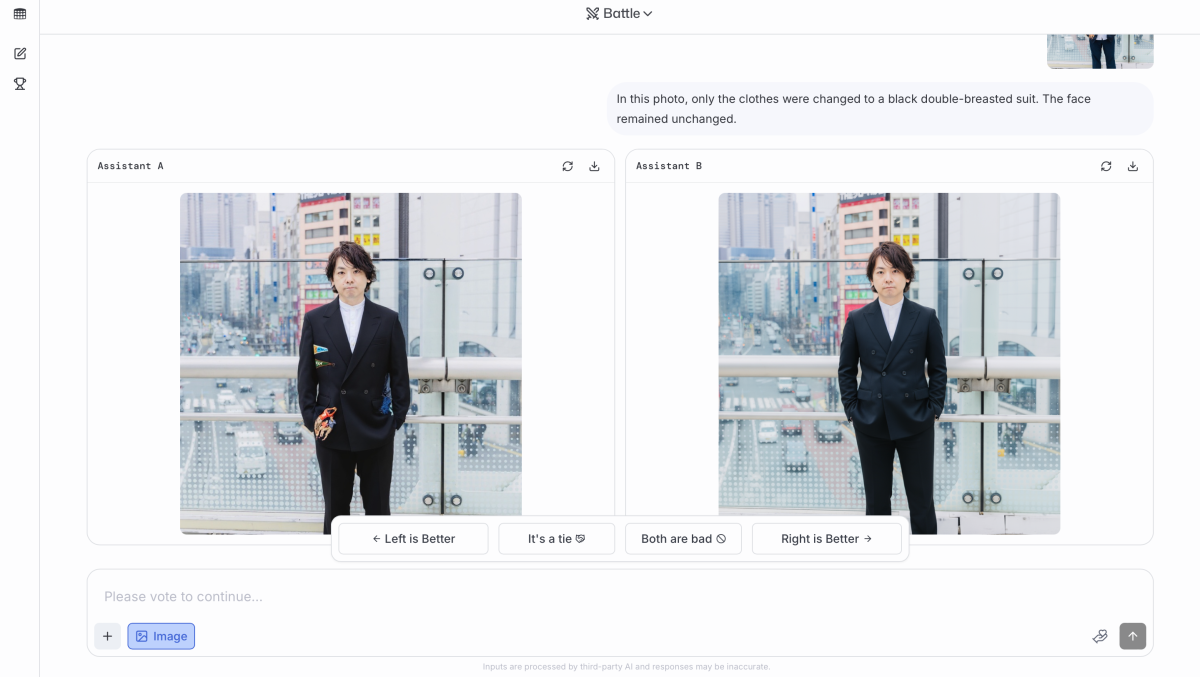The image size is (1200, 677).
Task: Download Assistant A's image
Action: pos(594,166)
